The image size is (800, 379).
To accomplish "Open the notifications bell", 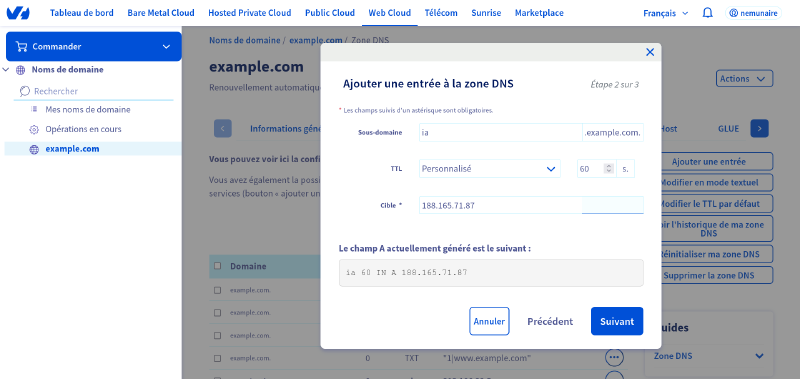I will pos(708,13).
